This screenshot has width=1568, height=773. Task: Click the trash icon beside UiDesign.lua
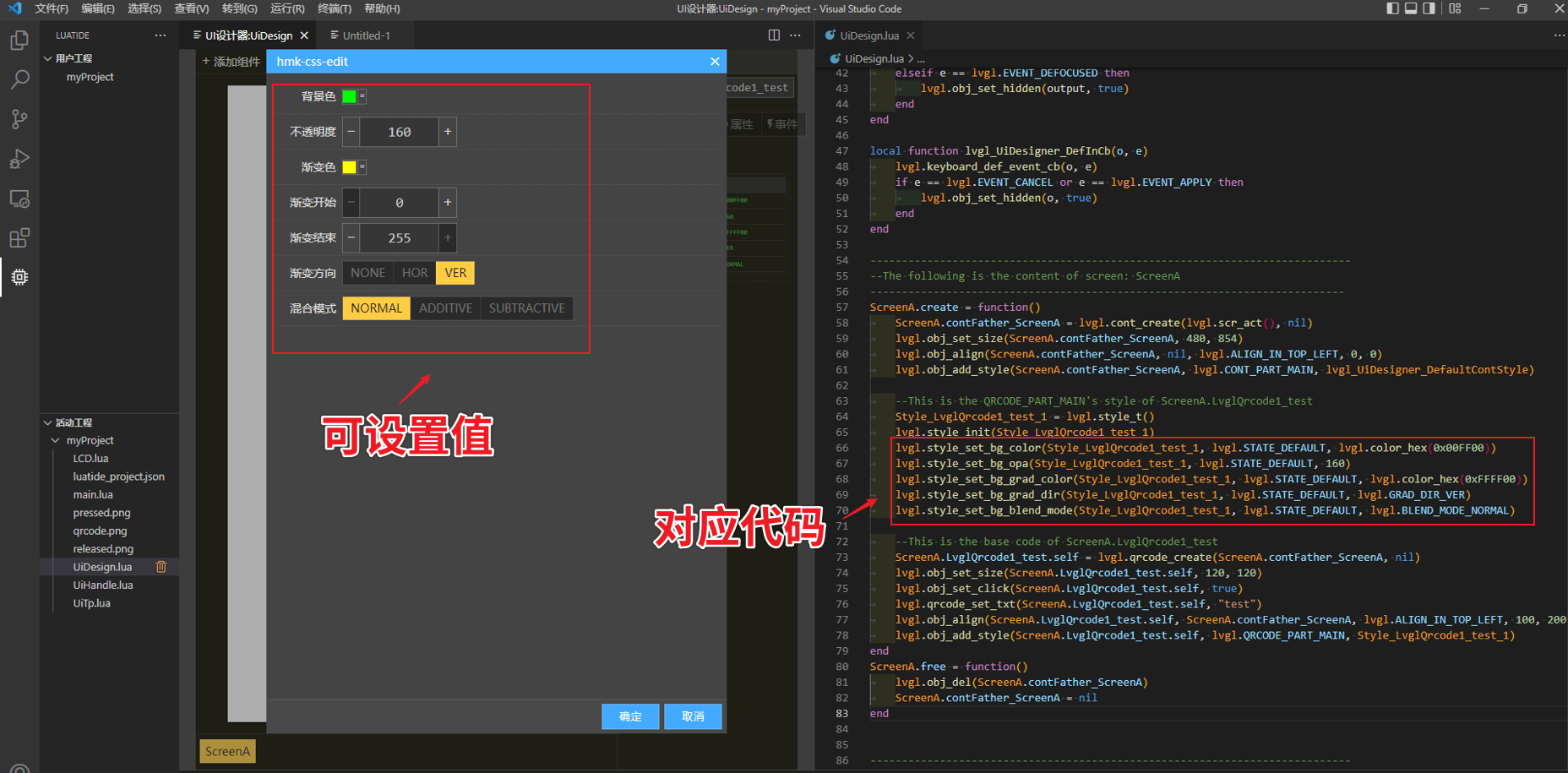161,567
